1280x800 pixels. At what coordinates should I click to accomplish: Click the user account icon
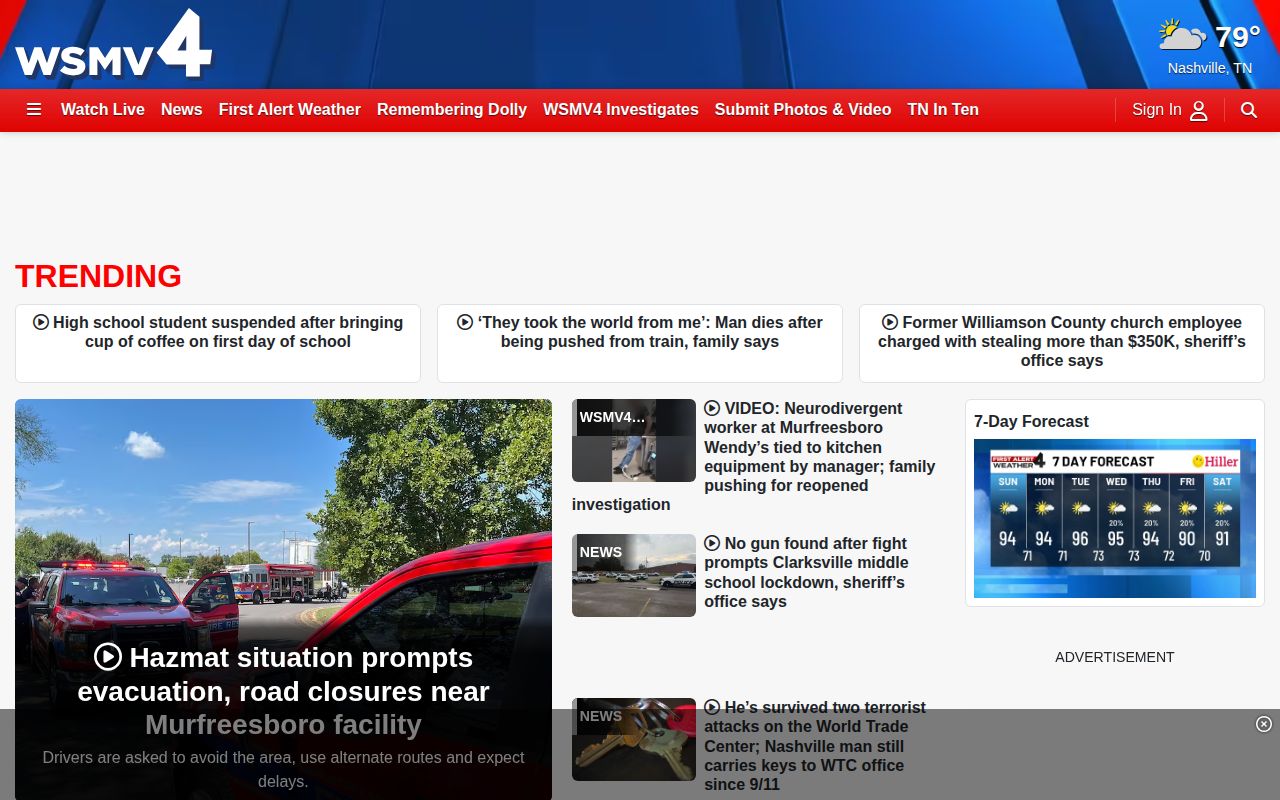point(1199,110)
